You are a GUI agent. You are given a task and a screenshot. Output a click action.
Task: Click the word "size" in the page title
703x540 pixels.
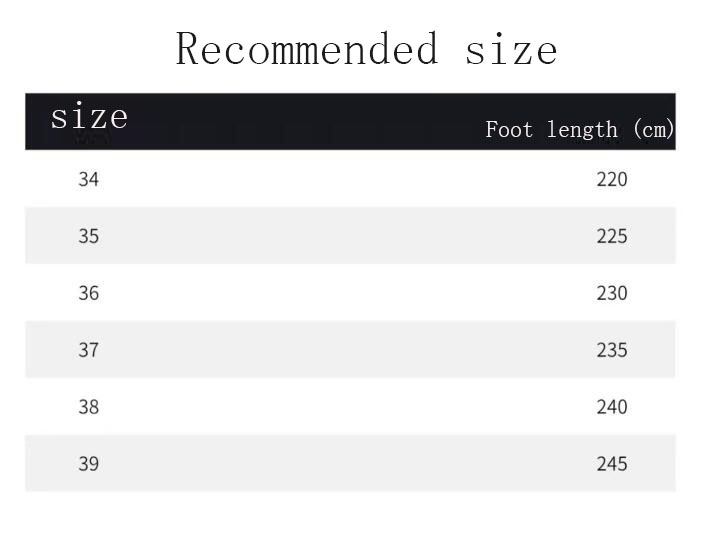pos(511,49)
